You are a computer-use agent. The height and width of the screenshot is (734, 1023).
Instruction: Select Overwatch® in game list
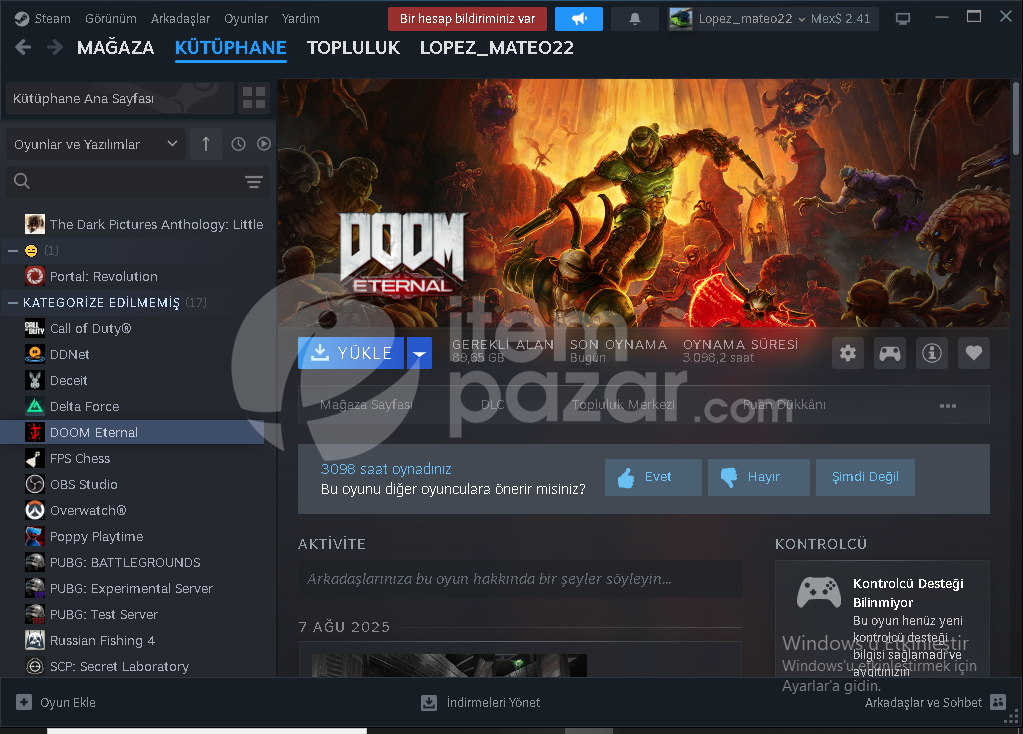132,511
